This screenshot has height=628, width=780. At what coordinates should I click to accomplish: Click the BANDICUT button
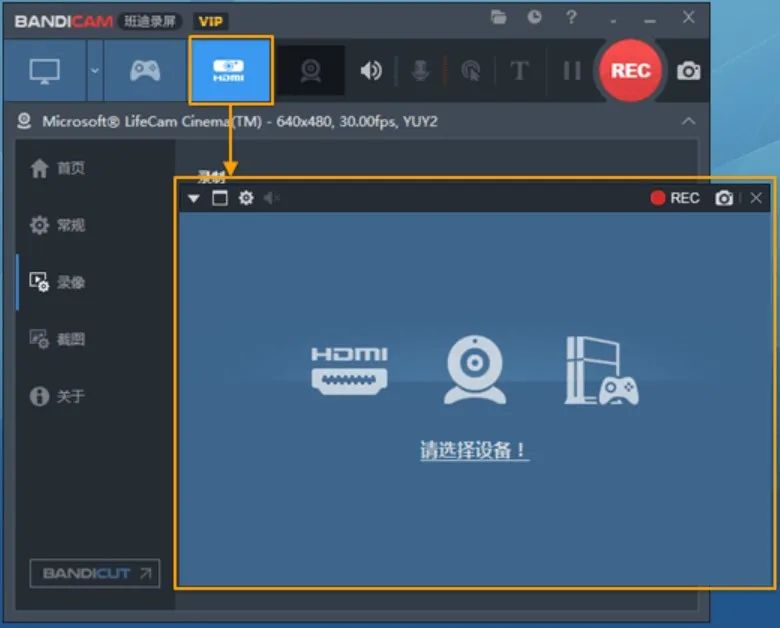(95, 573)
